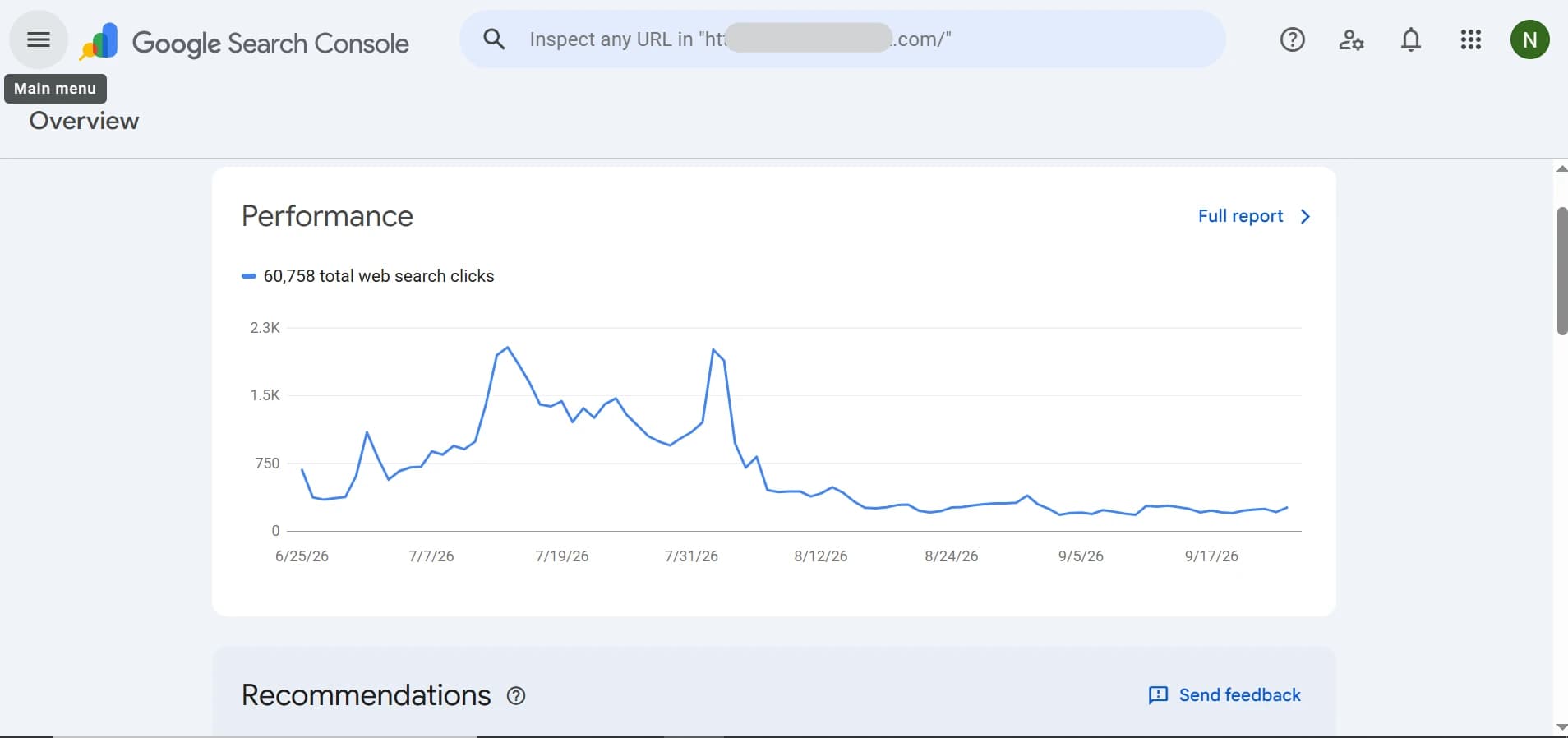Click the blue legend marker for clicks

coord(249,276)
